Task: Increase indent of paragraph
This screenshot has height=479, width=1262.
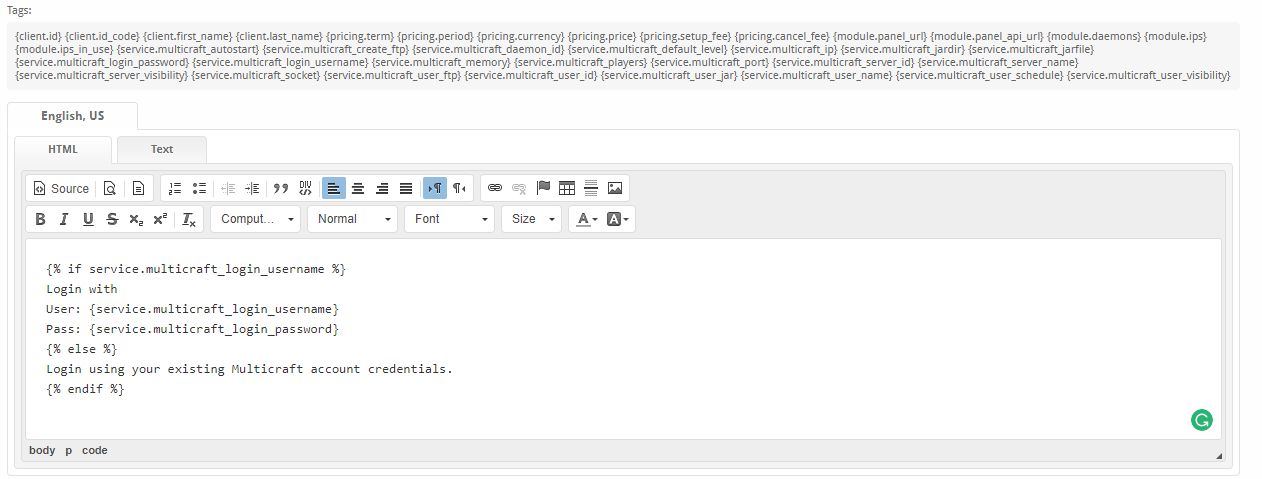Action: tap(252, 188)
